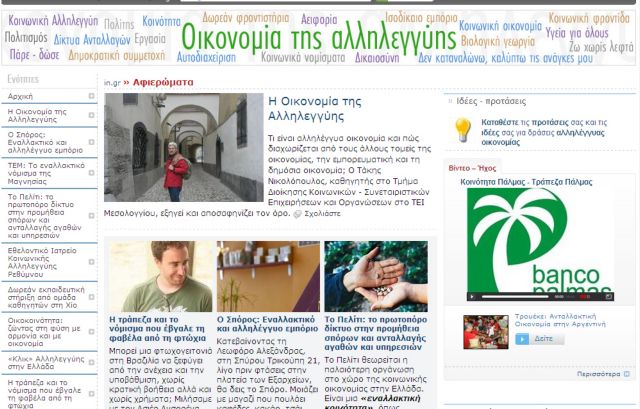Click the arrow icon on the Αρχική row
The image size is (640, 409).
[x=91, y=96]
